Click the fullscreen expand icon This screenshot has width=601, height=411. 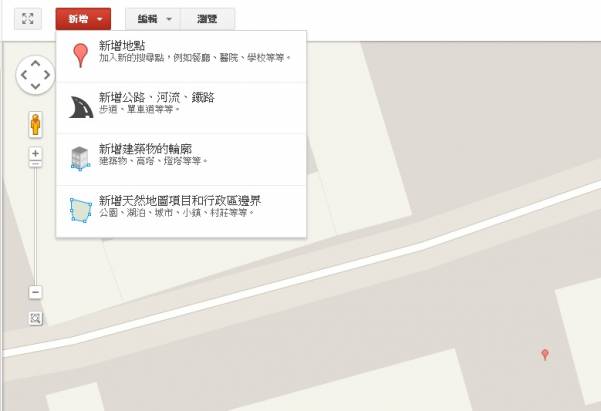pyautogui.click(x=28, y=18)
